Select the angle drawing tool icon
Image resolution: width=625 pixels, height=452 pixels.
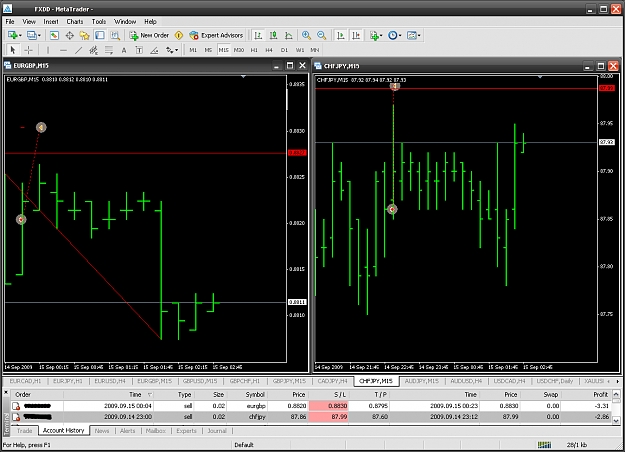click(154, 50)
